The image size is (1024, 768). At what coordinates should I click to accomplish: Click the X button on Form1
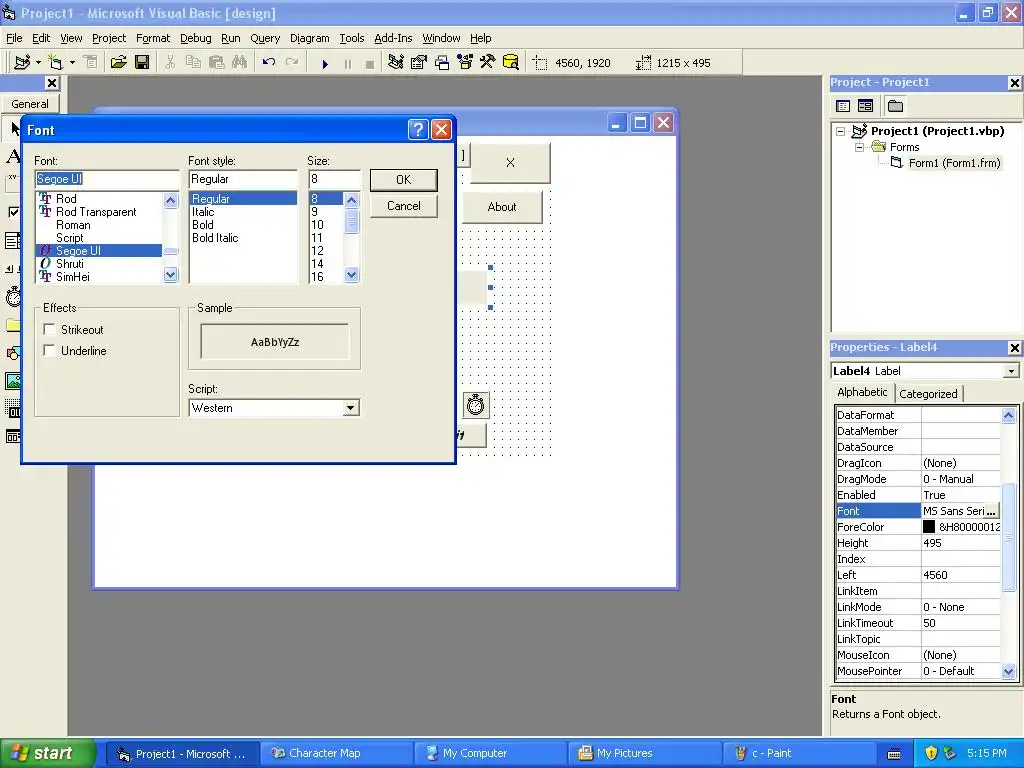click(510, 163)
